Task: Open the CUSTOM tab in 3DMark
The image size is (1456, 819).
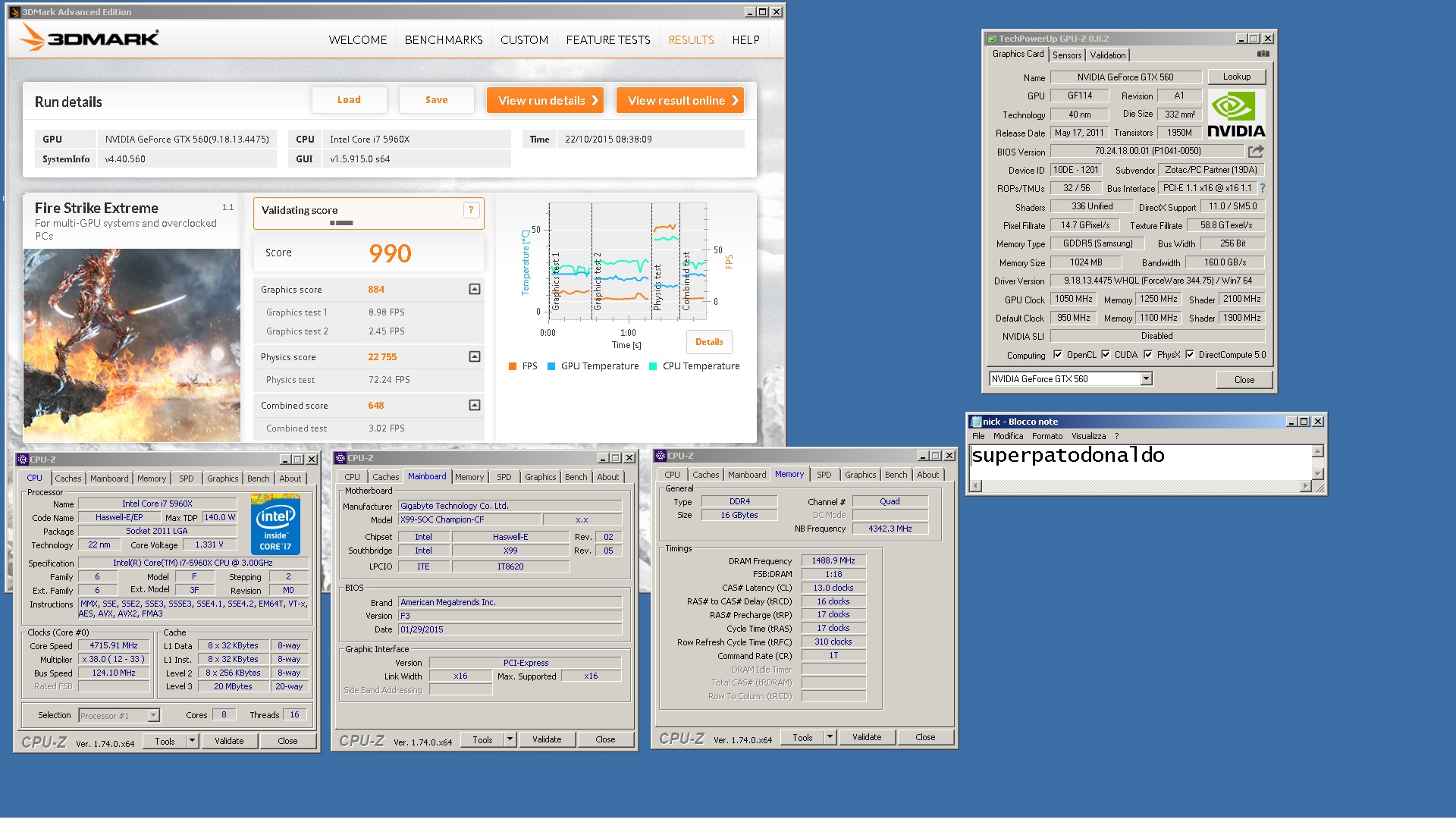Action: [x=524, y=39]
